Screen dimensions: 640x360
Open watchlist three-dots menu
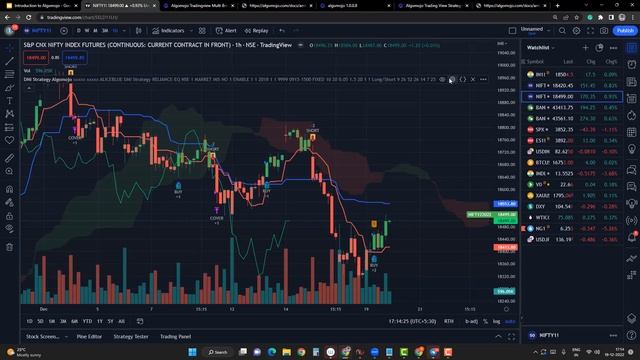[x=613, y=48]
